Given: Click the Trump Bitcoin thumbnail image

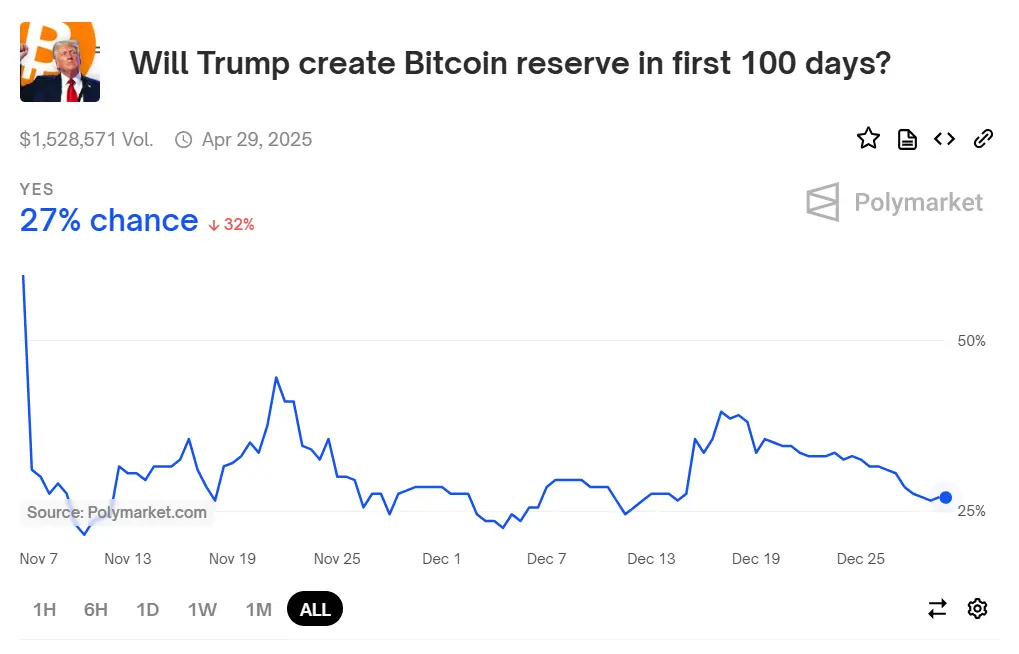Looking at the screenshot, I should (59, 61).
